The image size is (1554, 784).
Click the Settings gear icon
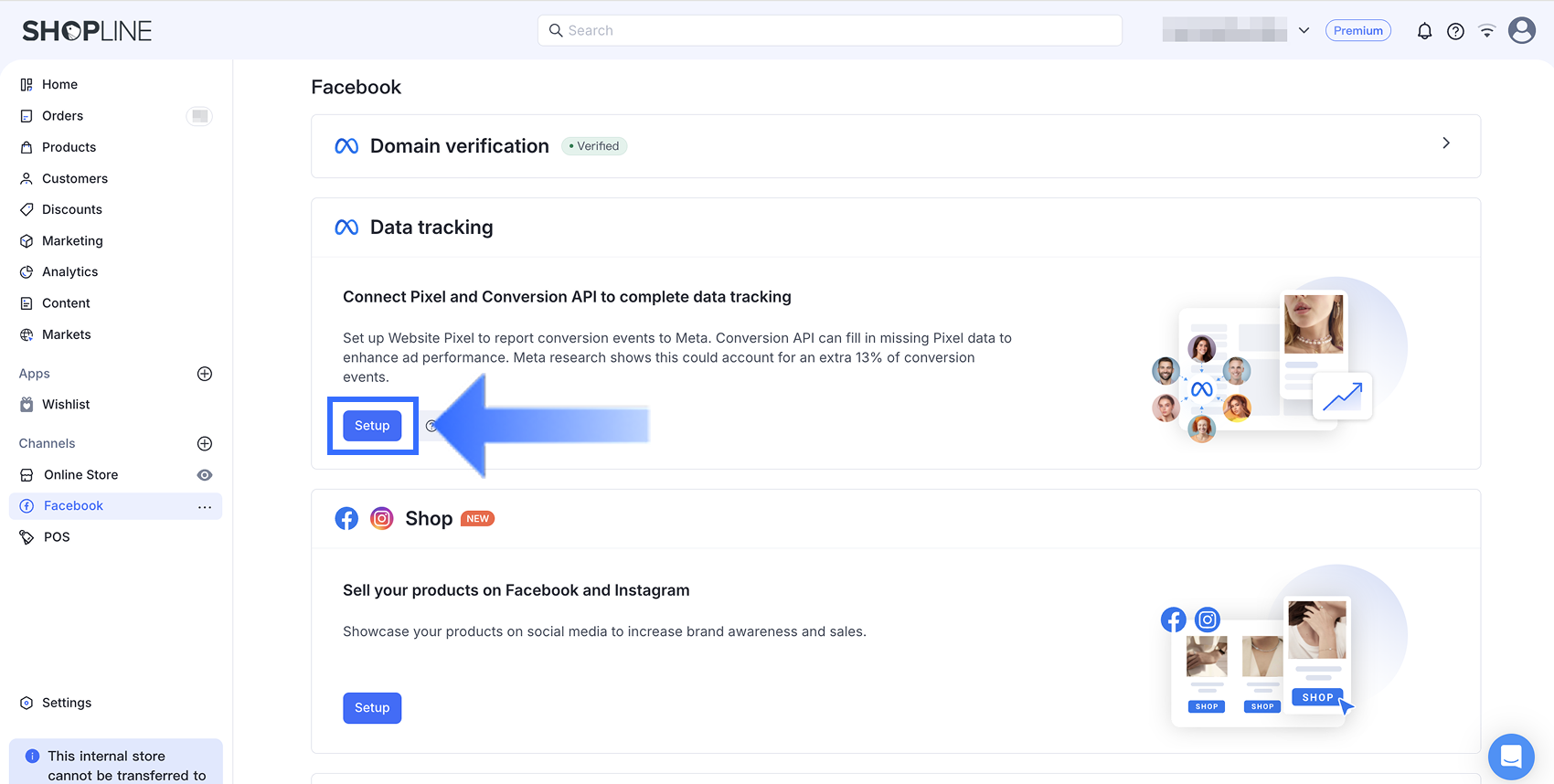click(27, 703)
